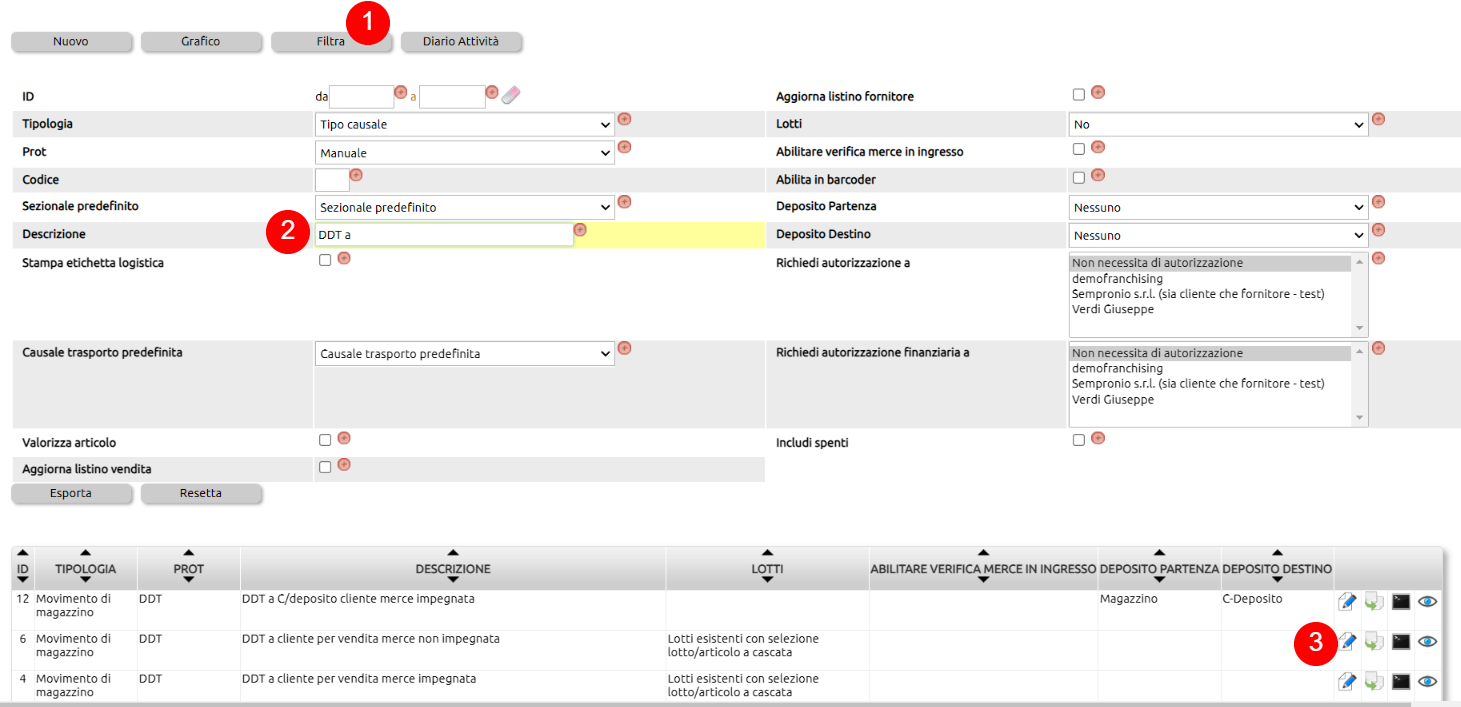Click the scroll-down arrow of Richiedi autorizzazione finanziaria list

[x=1358, y=418]
